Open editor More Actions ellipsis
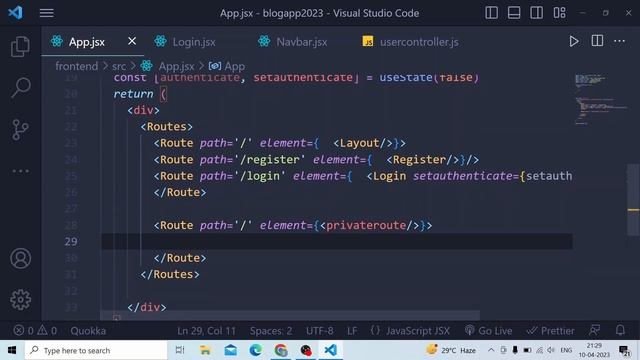640x360 pixels. (x=619, y=41)
